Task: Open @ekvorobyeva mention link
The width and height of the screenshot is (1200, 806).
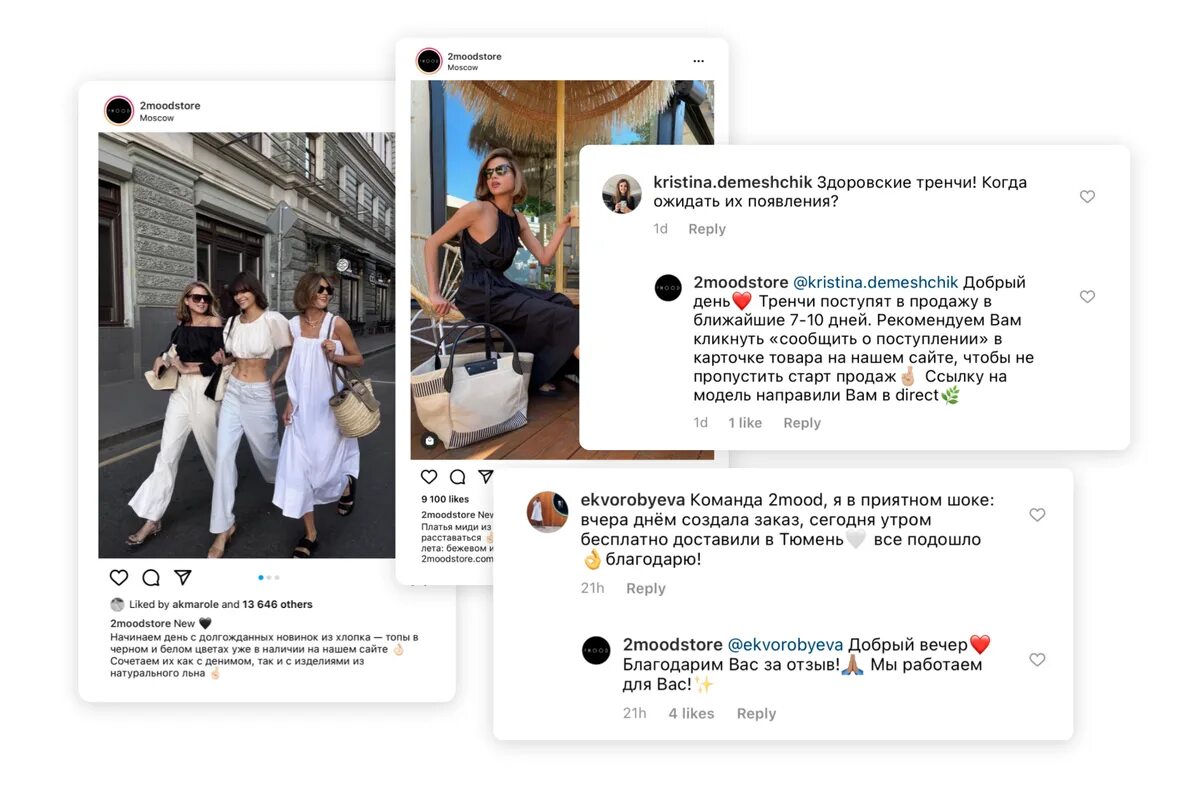Action: tap(785, 645)
